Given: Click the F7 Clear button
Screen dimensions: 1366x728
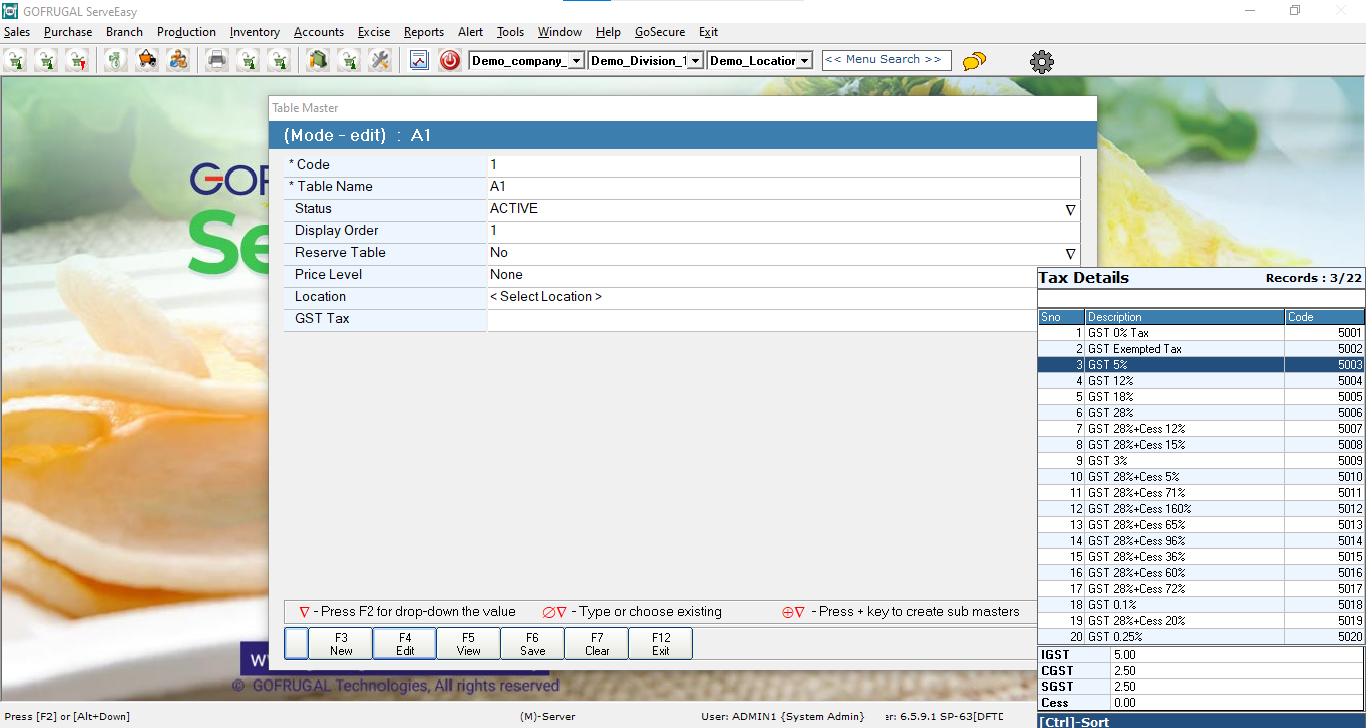Looking at the screenshot, I should click(597, 644).
